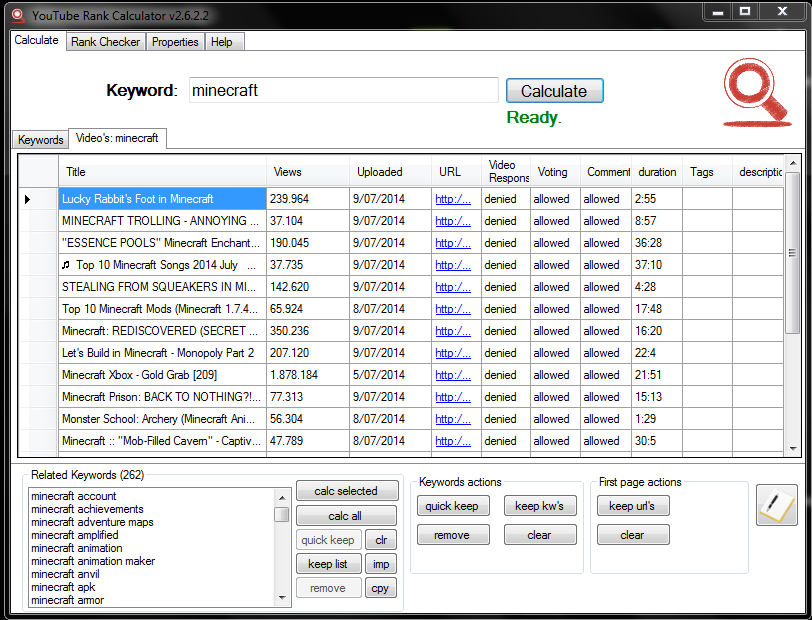Open URL link for Lucky Rabbit's Foot row

coord(453,199)
